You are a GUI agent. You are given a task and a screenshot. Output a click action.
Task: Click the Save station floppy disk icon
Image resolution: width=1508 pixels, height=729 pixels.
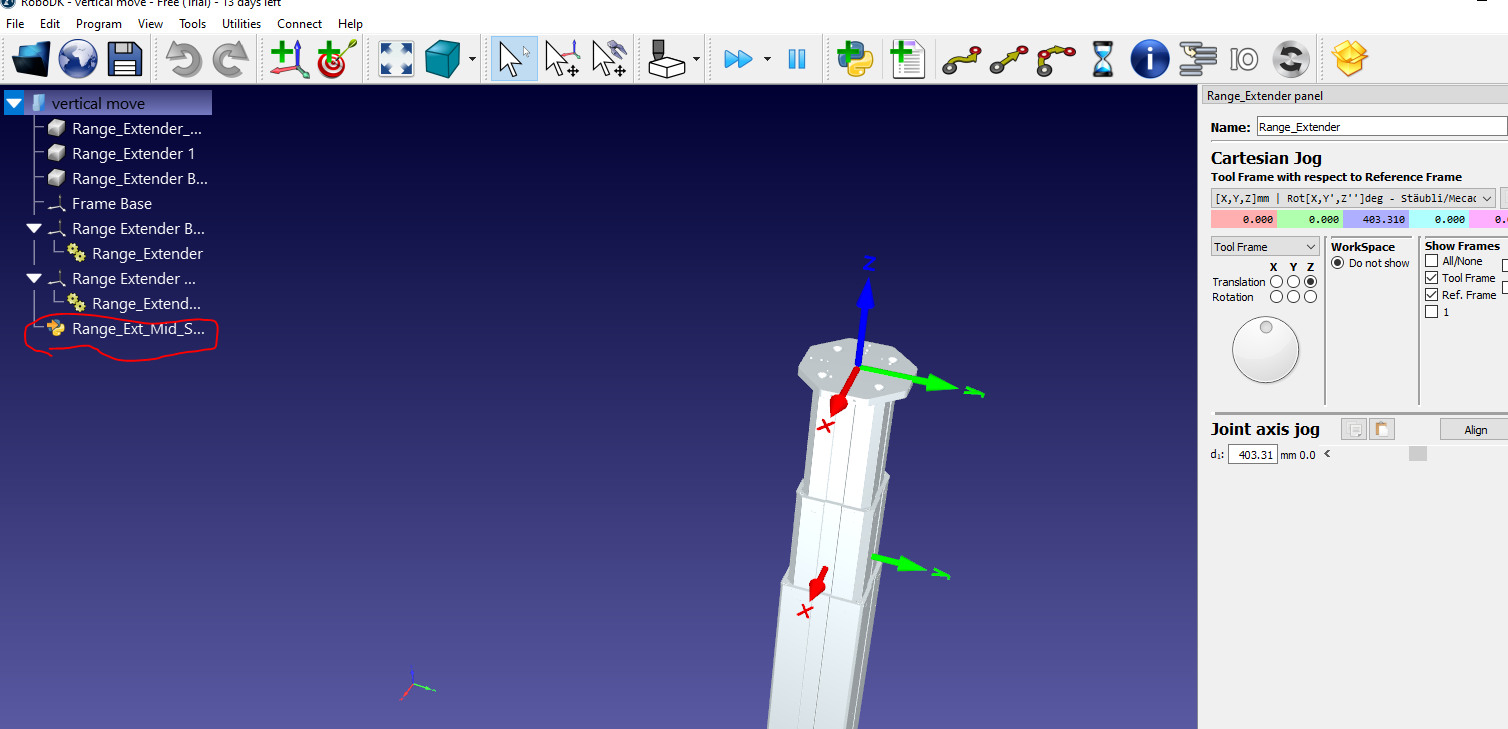[125, 60]
